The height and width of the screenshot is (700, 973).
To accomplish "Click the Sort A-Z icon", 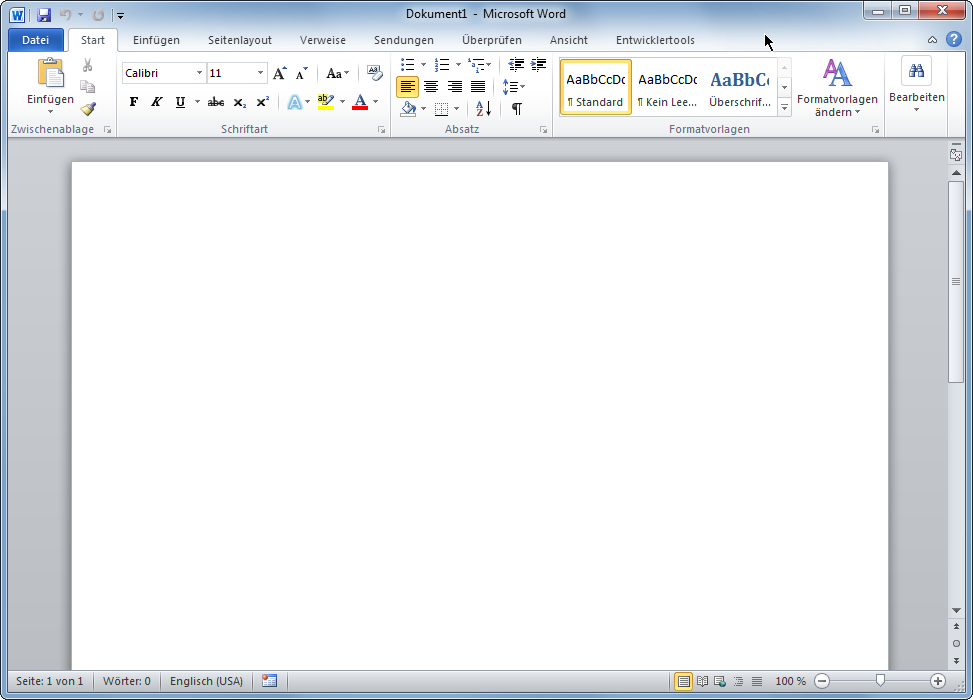I will tap(483, 109).
